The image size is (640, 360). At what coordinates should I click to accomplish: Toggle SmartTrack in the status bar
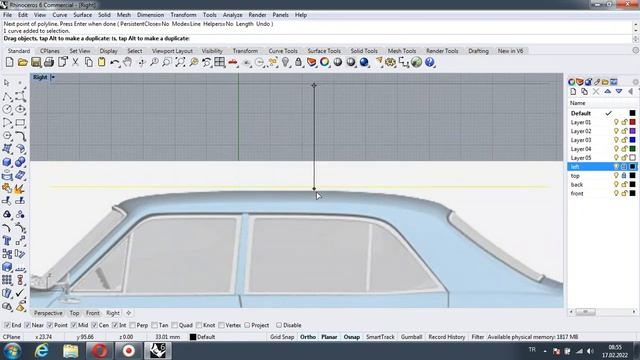(380, 337)
